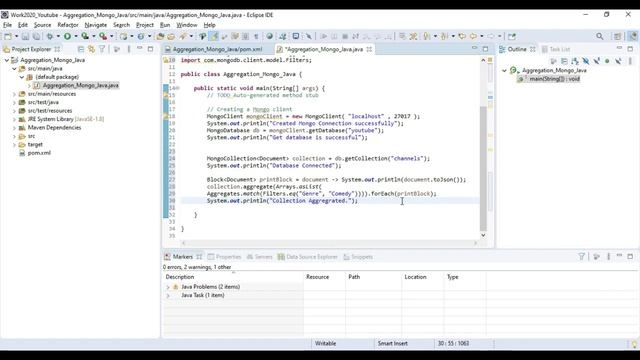
Task: Click the New Java Class icon
Action: point(141,36)
